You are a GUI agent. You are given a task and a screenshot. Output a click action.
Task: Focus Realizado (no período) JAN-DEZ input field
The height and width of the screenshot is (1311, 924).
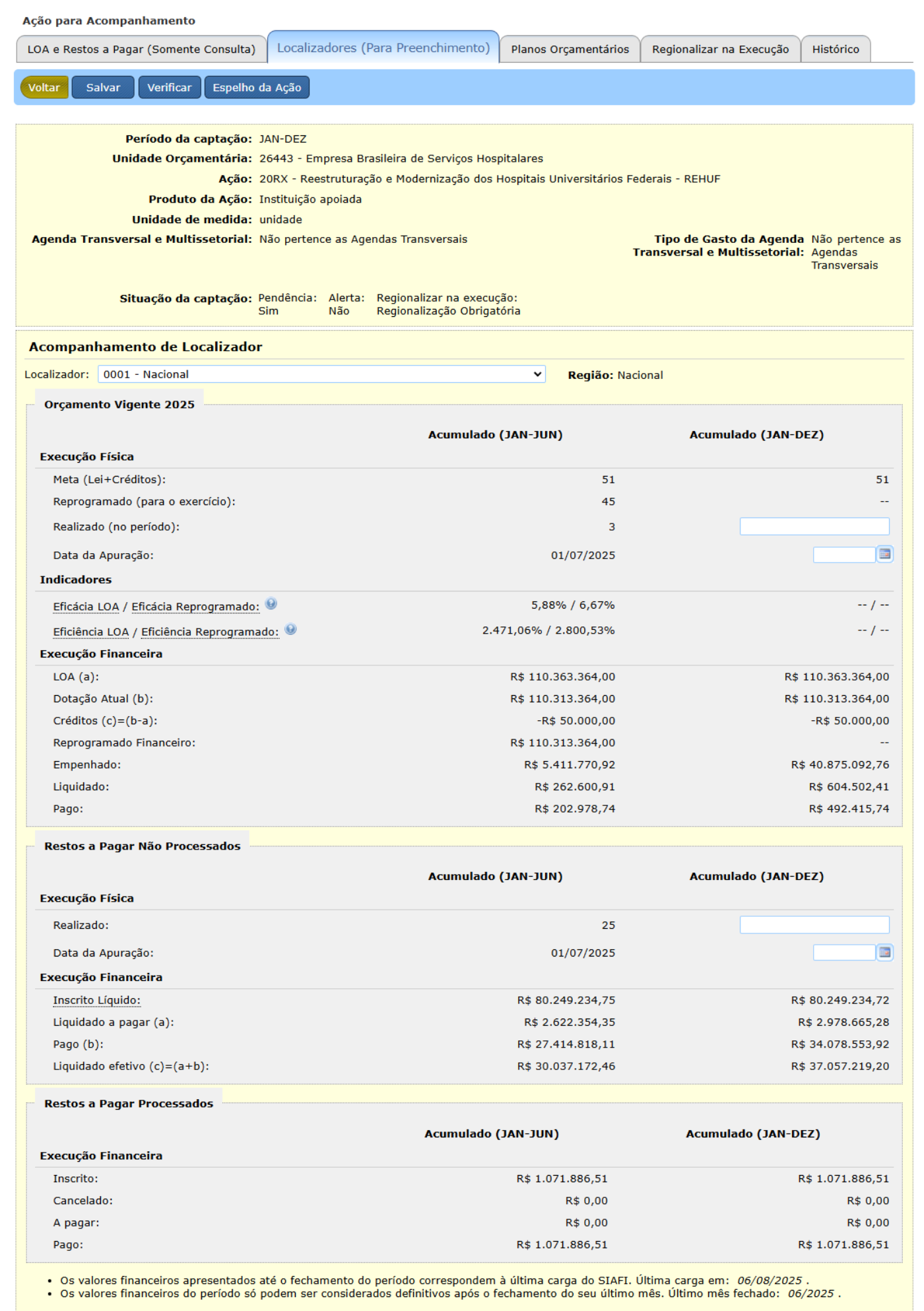point(814,526)
